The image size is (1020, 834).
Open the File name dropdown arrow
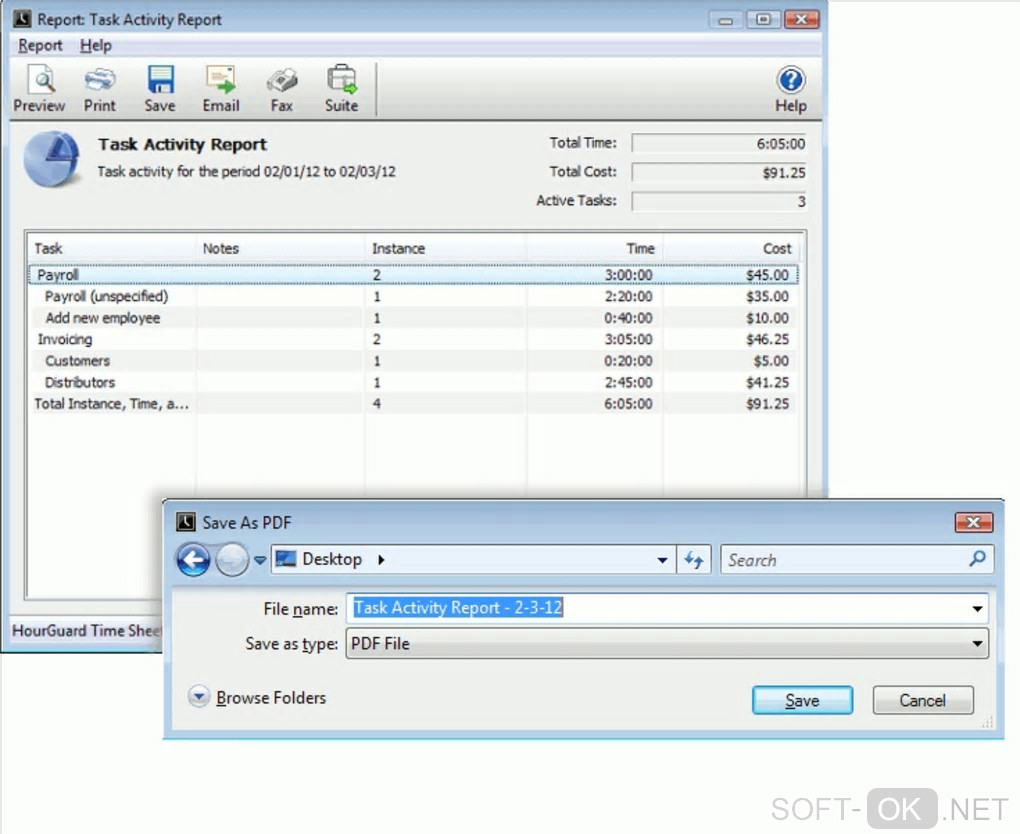click(977, 609)
